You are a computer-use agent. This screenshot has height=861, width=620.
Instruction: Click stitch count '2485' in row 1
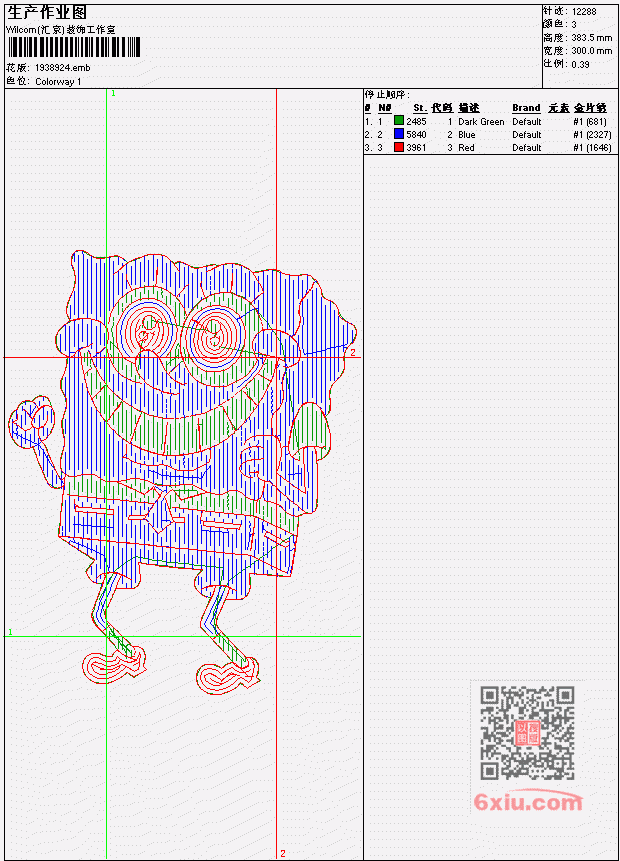pos(416,121)
